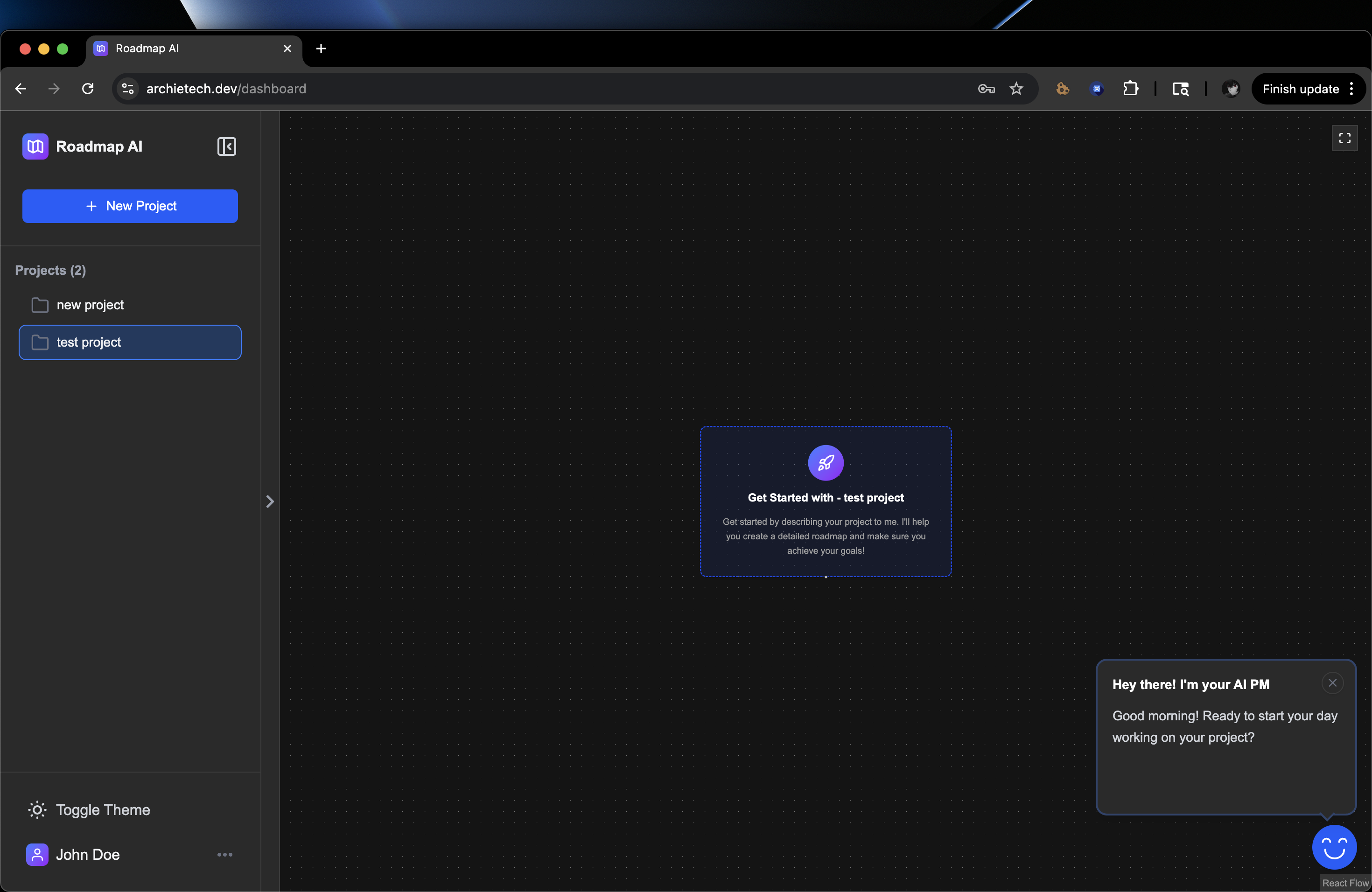Click the fullscreen canvas icon
Screen dimensions: 1372x892
click(1344, 138)
